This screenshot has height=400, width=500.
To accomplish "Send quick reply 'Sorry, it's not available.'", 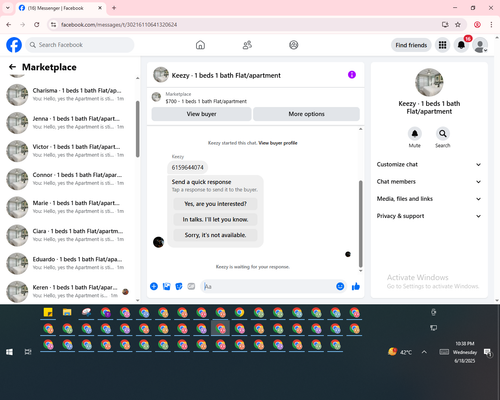I will (x=215, y=235).
